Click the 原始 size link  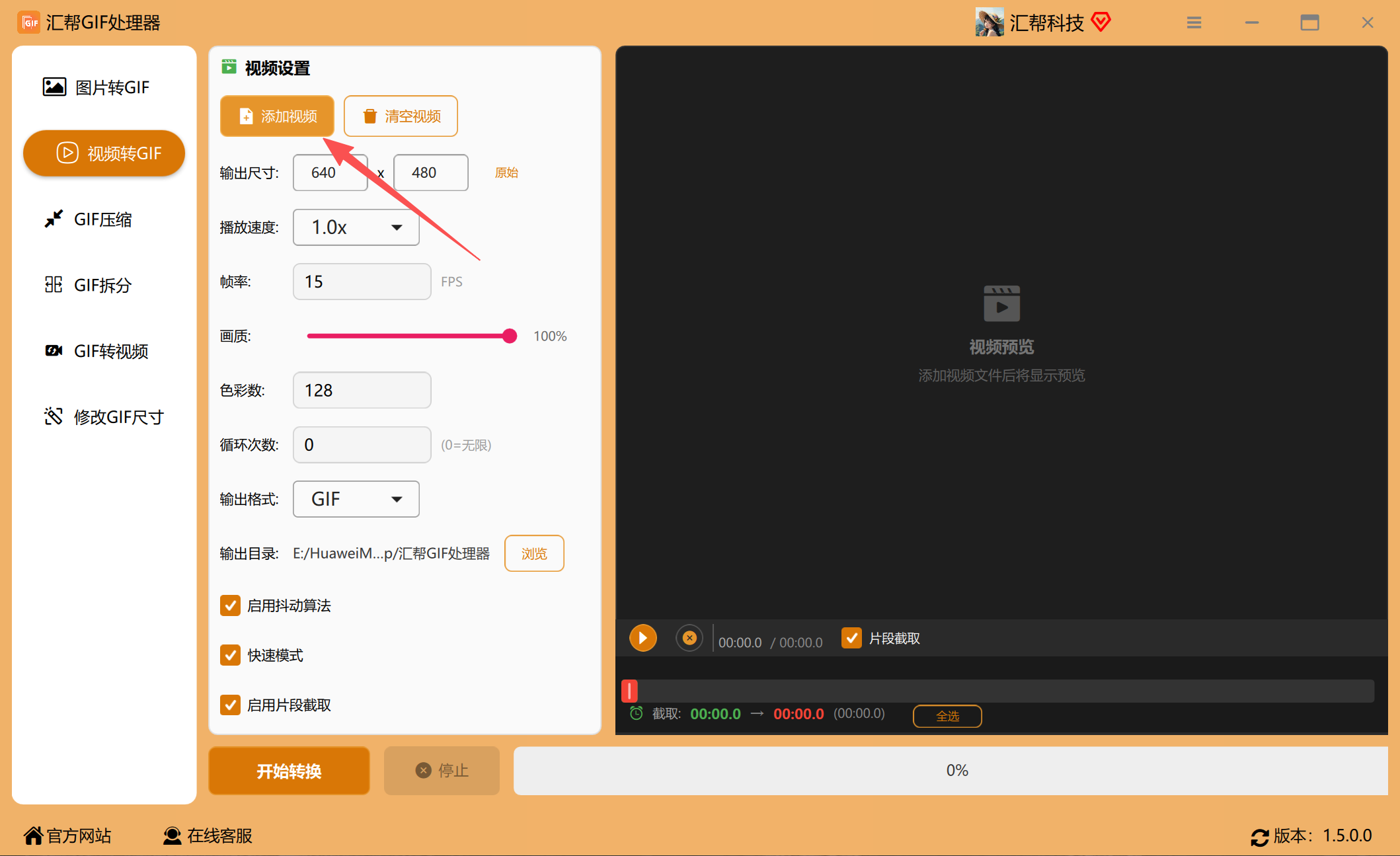point(506,173)
